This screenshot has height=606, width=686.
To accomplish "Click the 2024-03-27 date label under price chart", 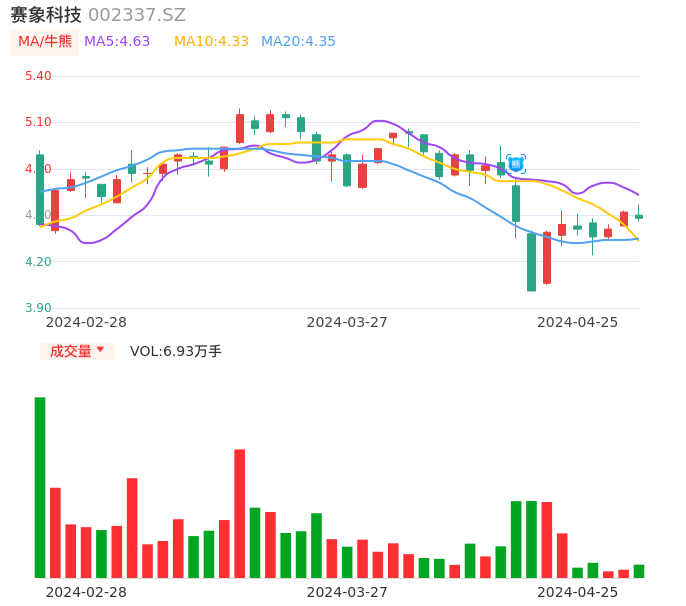I will pos(347,322).
